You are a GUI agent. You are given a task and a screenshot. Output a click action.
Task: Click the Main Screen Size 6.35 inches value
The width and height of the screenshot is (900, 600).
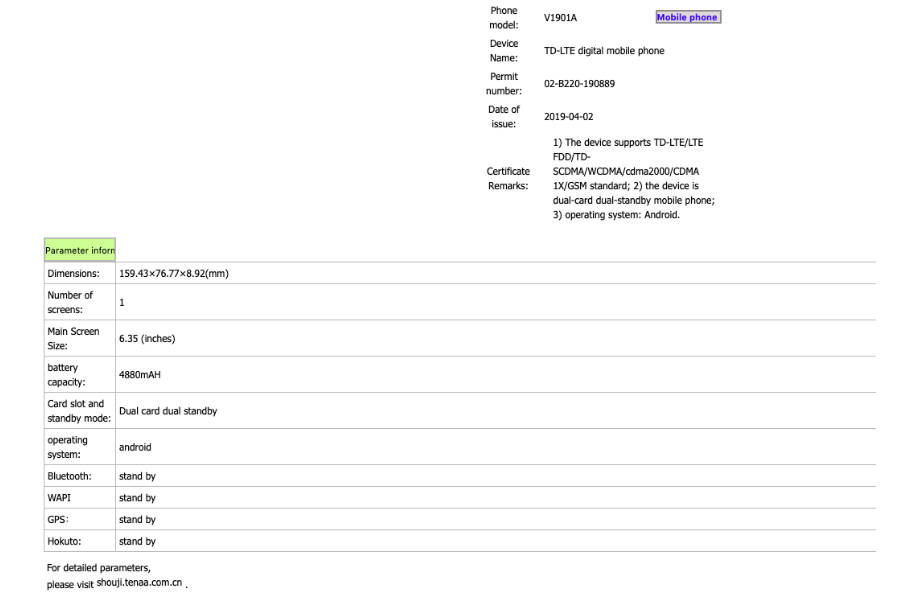147,338
